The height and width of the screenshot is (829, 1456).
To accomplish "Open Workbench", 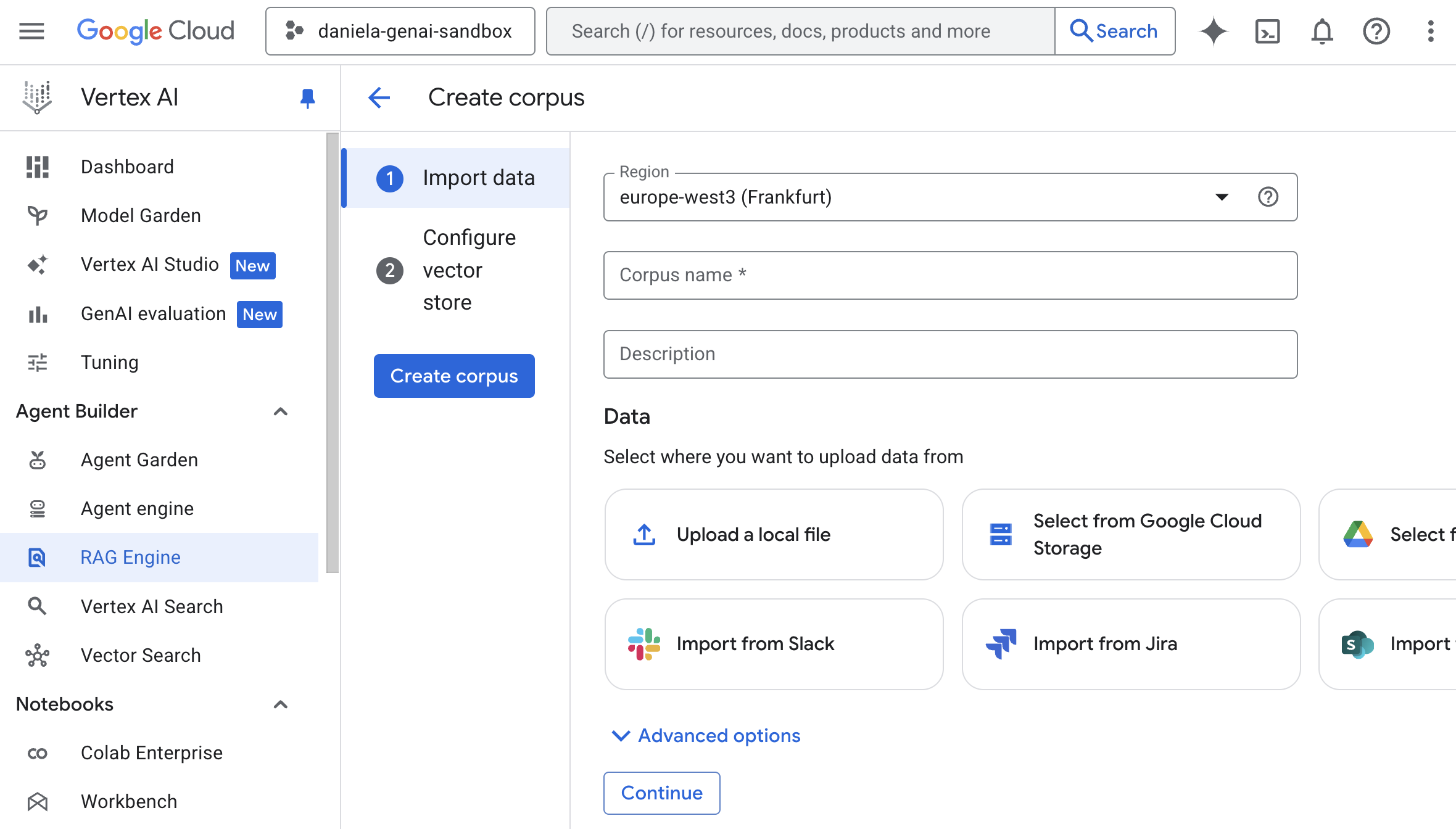I will [x=159, y=802].
